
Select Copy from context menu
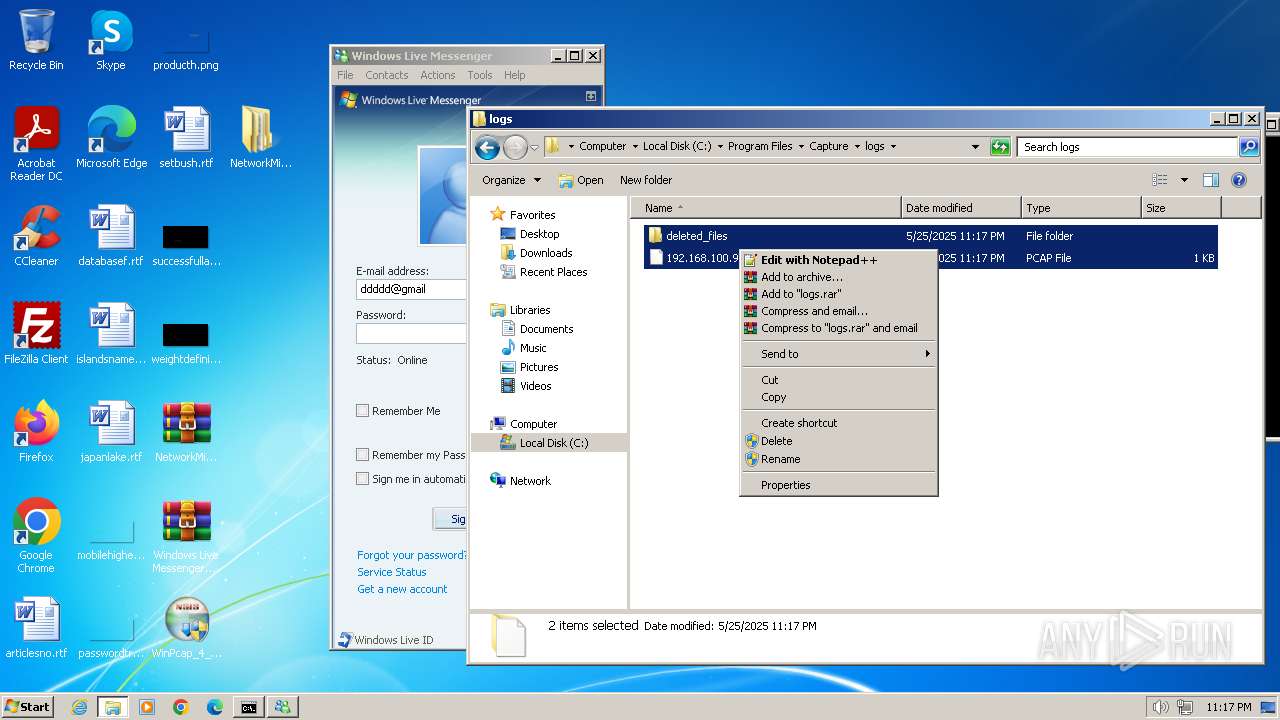tap(838, 397)
